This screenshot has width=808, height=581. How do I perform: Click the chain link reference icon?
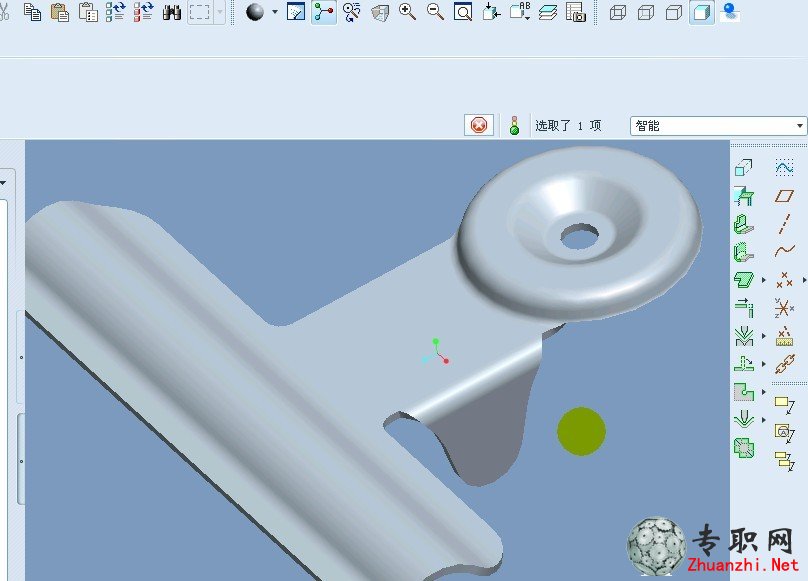(x=784, y=364)
